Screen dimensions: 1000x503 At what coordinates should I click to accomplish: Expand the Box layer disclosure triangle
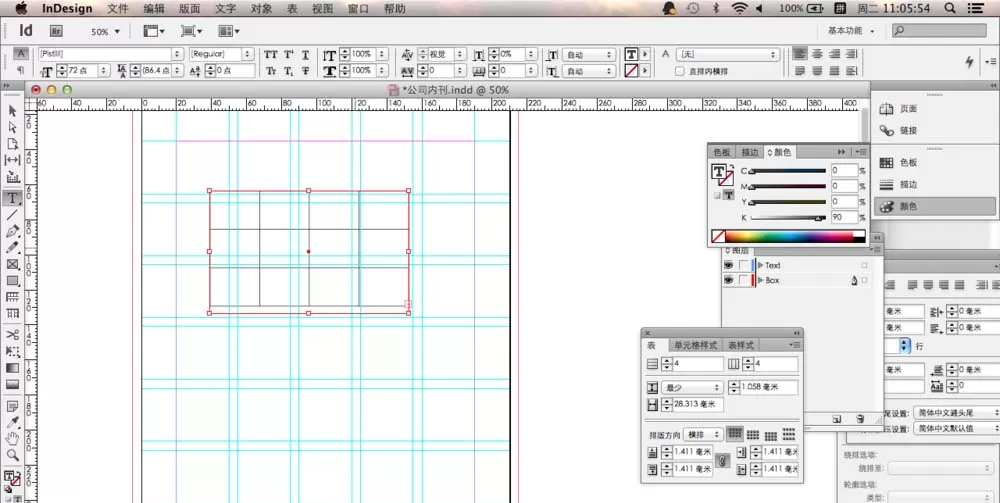760,280
